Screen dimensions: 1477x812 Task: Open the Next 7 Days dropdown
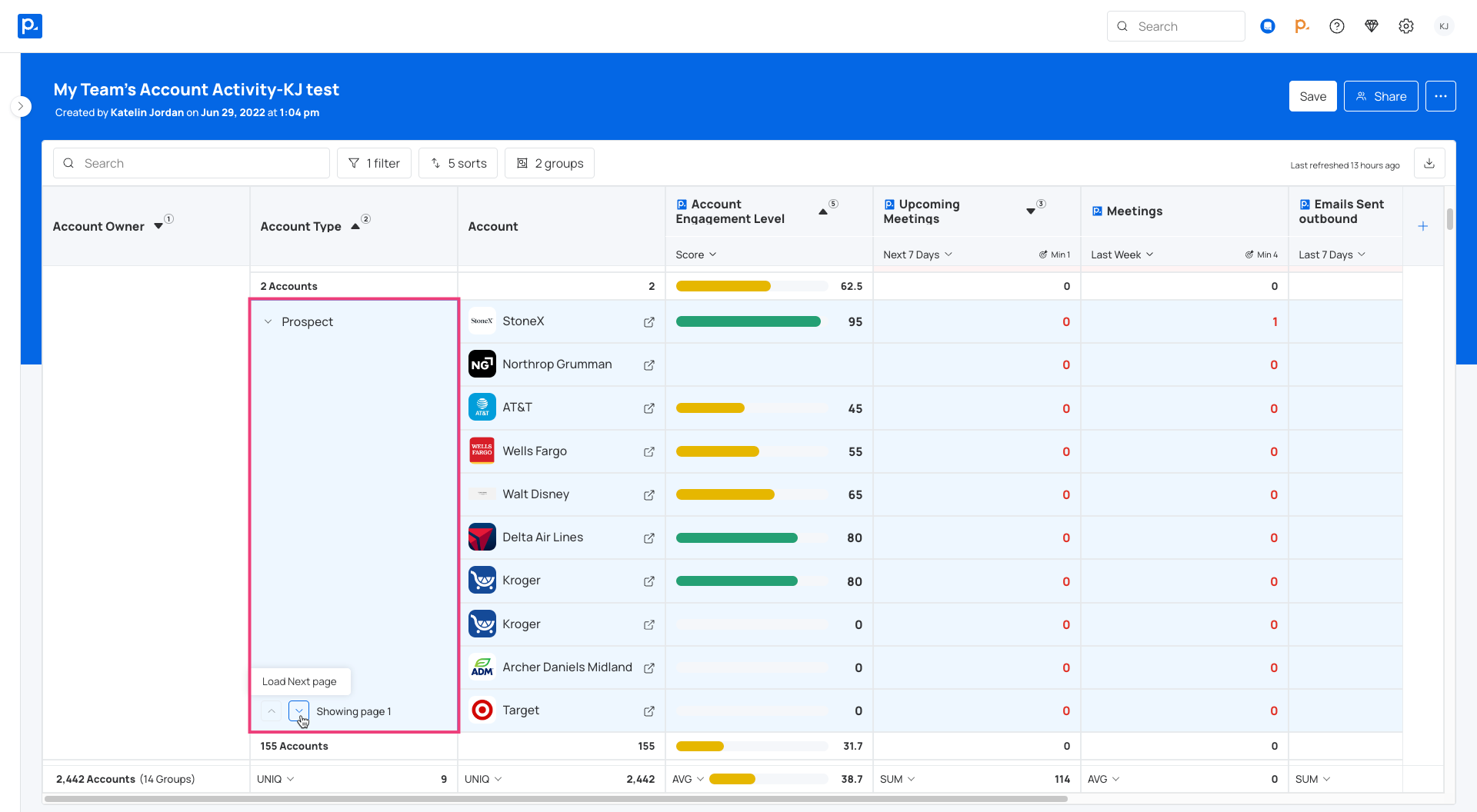pos(917,255)
